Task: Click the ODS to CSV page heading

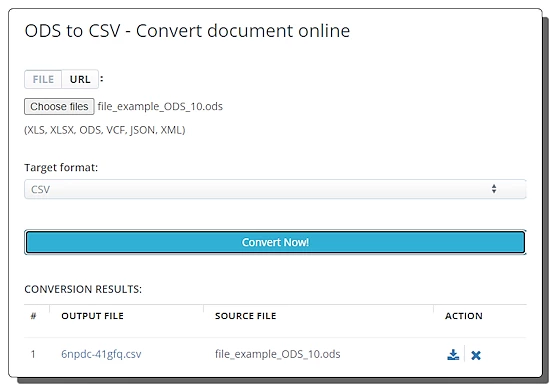Action: [187, 31]
